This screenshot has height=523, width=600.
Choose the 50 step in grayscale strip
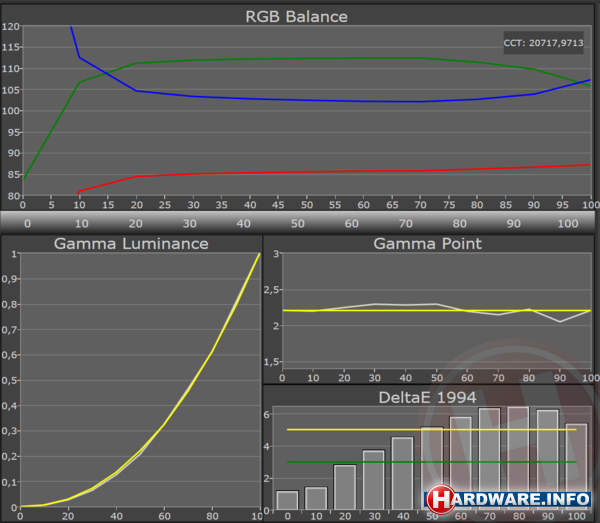[300, 222]
